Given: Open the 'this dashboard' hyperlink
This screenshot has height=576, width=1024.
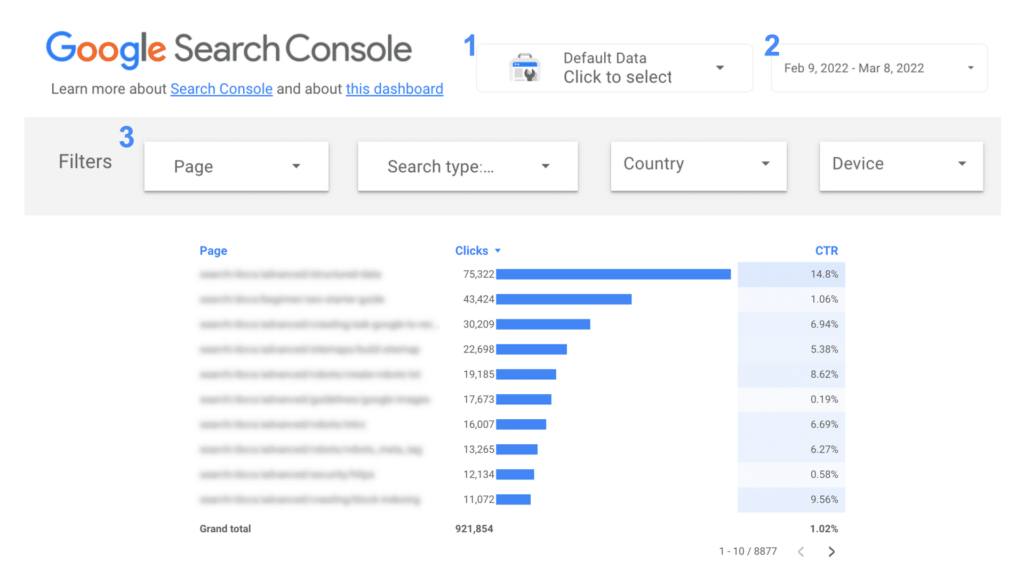Looking at the screenshot, I should (394, 89).
